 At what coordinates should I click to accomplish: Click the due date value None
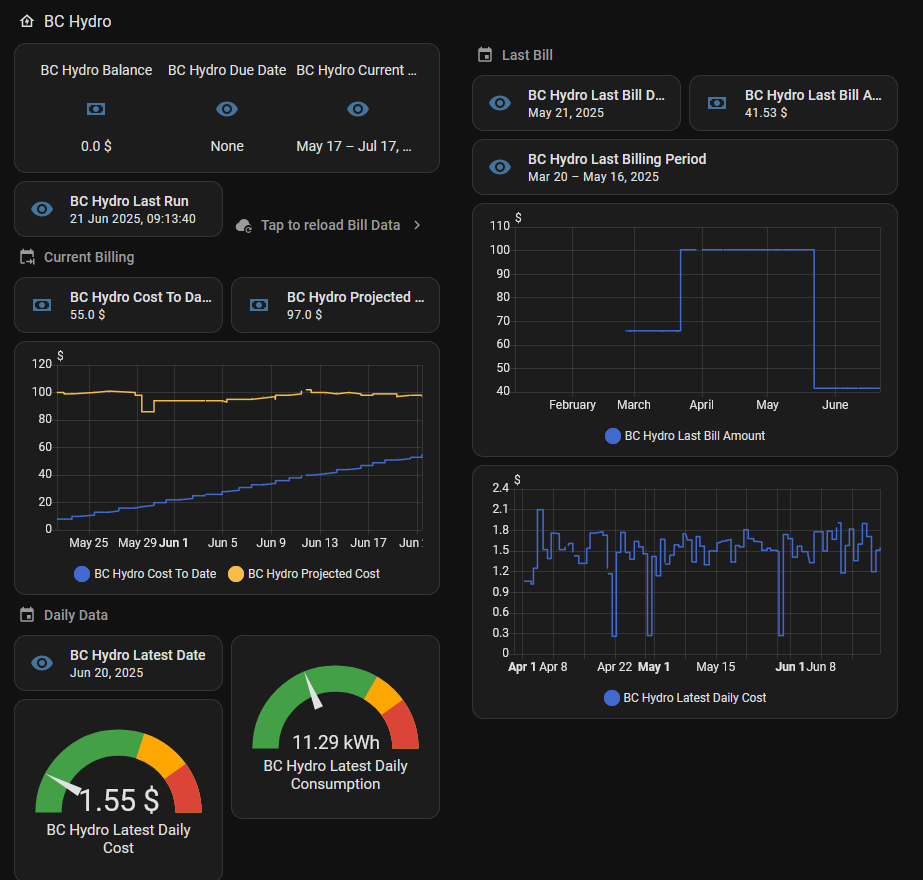[227, 147]
